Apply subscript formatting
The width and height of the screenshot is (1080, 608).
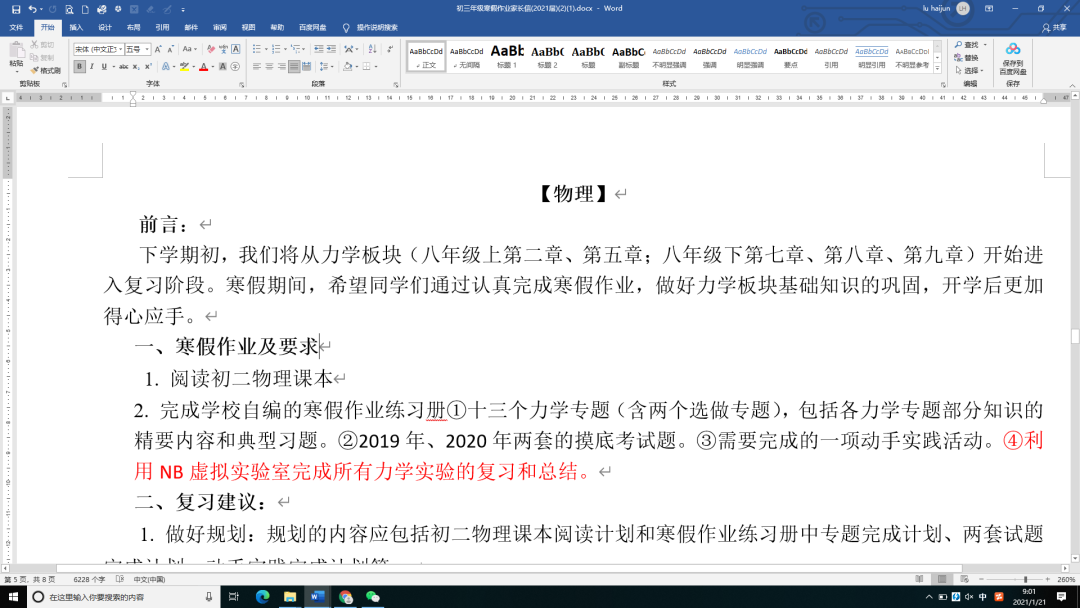[136, 67]
